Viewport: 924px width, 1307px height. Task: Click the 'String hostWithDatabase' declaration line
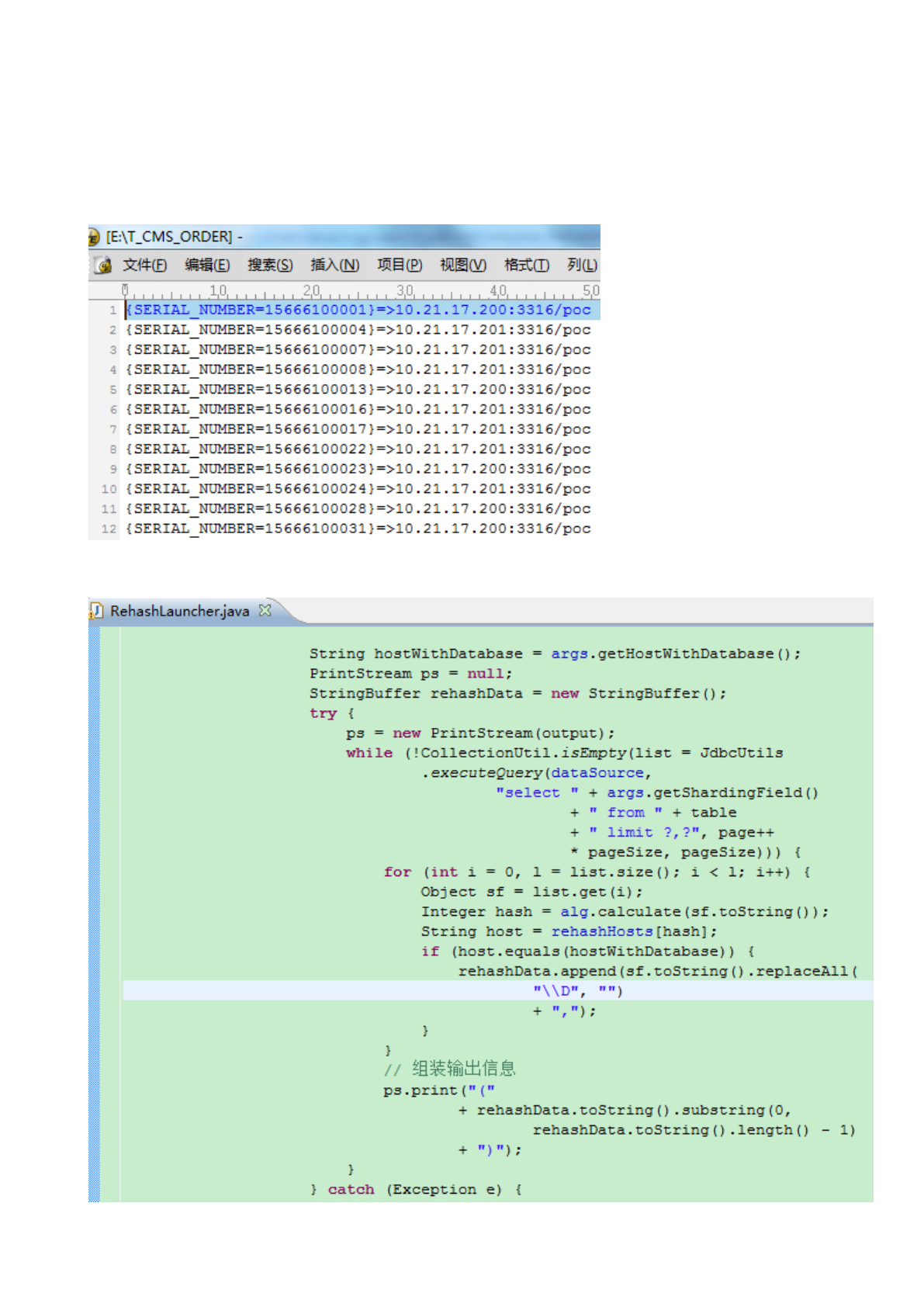[x=555, y=654]
